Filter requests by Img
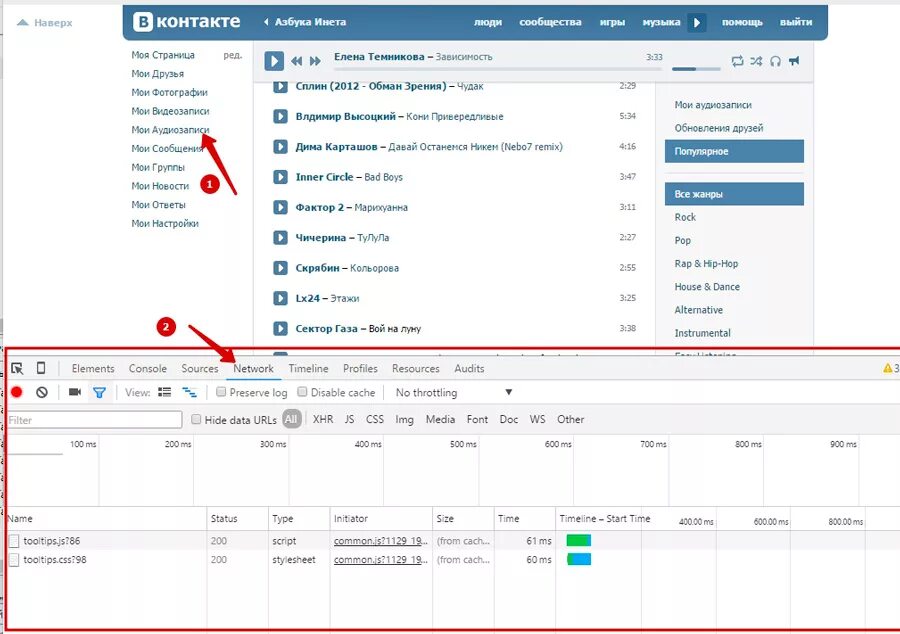 click(404, 419)
